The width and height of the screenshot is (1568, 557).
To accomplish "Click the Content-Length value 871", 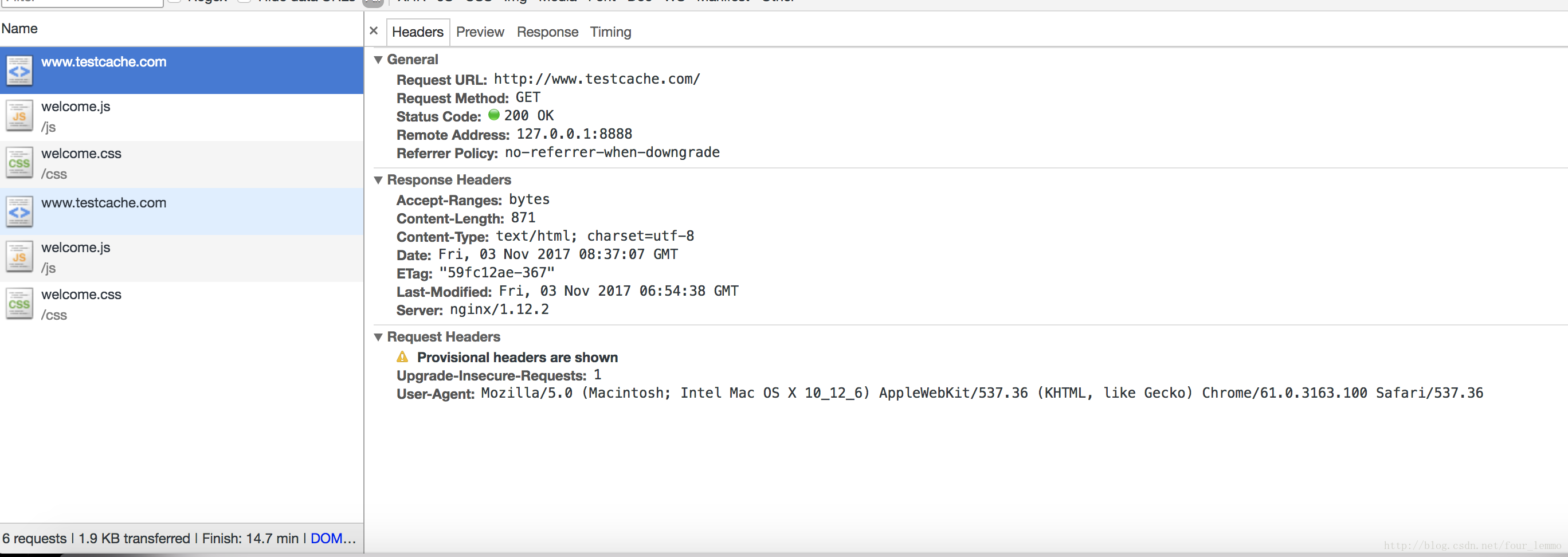I will [x=523, y=218].
